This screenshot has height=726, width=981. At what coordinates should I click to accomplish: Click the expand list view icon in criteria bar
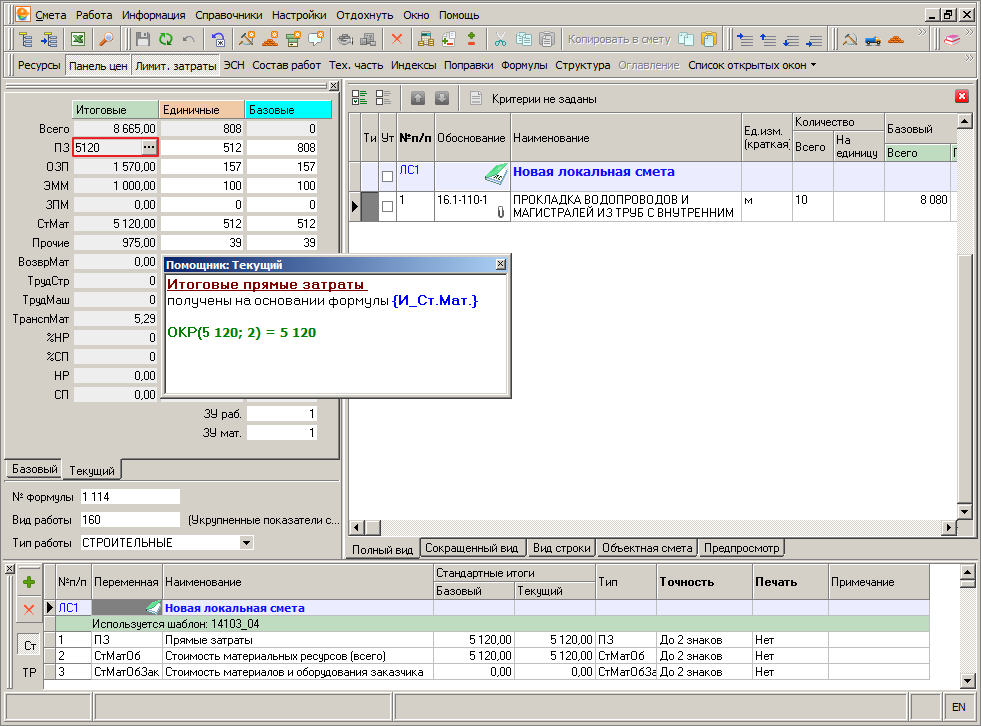click(360, 98)
